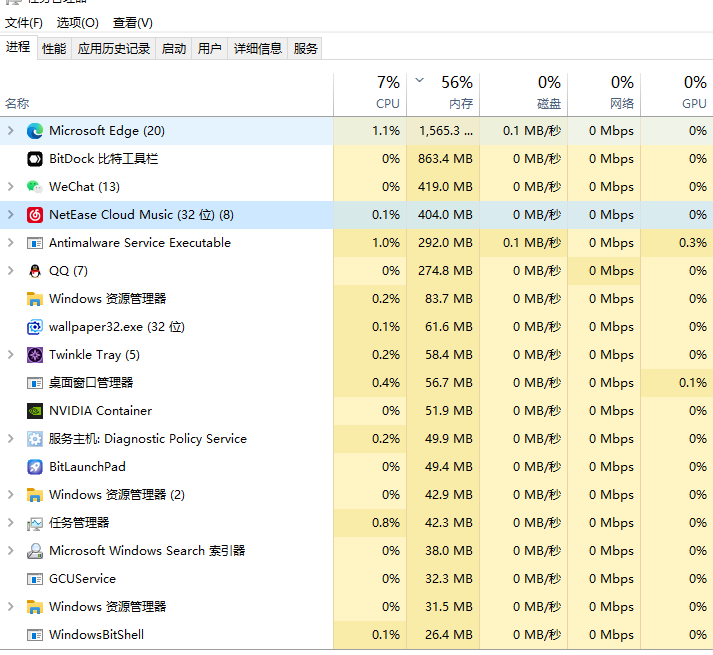This screenshot has height=655, width=713.
Task: Expand the Twinkle Tray (5) group
Action: [x=11, y=355]
